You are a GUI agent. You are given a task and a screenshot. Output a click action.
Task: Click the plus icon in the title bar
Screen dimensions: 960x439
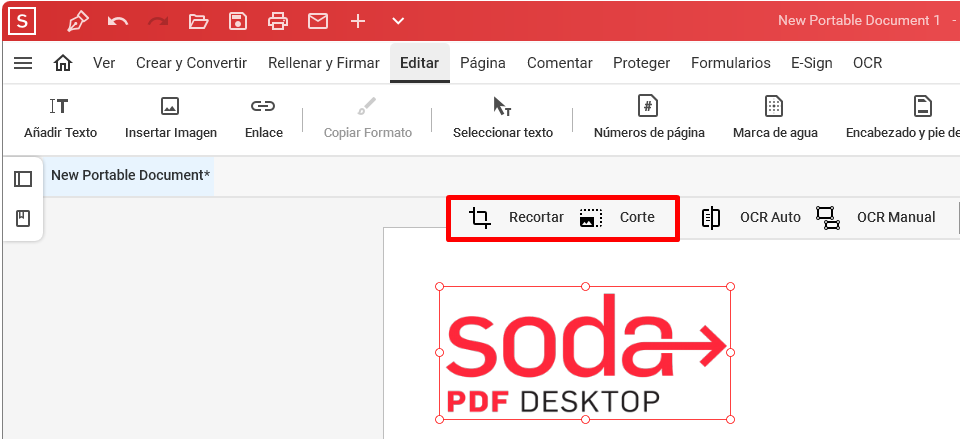pos(358,21)
